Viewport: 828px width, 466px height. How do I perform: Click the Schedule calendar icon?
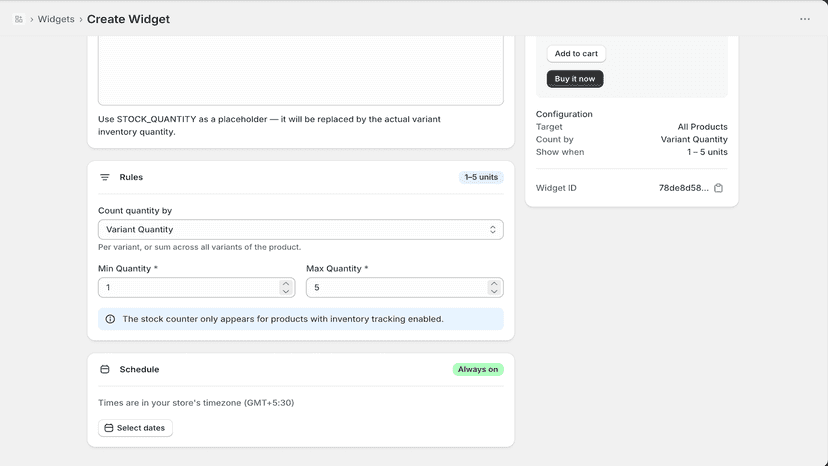(105, 369)
